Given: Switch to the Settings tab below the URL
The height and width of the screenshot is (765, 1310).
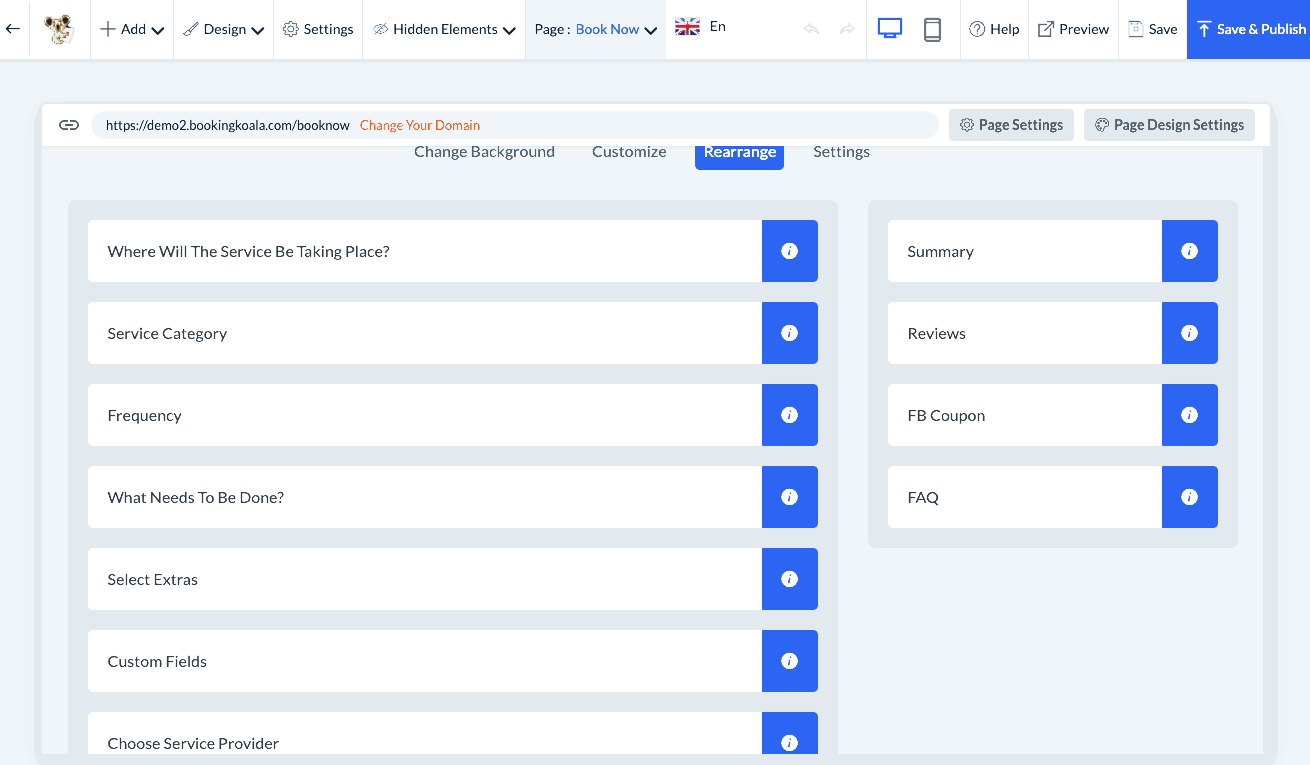Looking at the screenshot, I should pyautogui.click(x=841, y=152).
